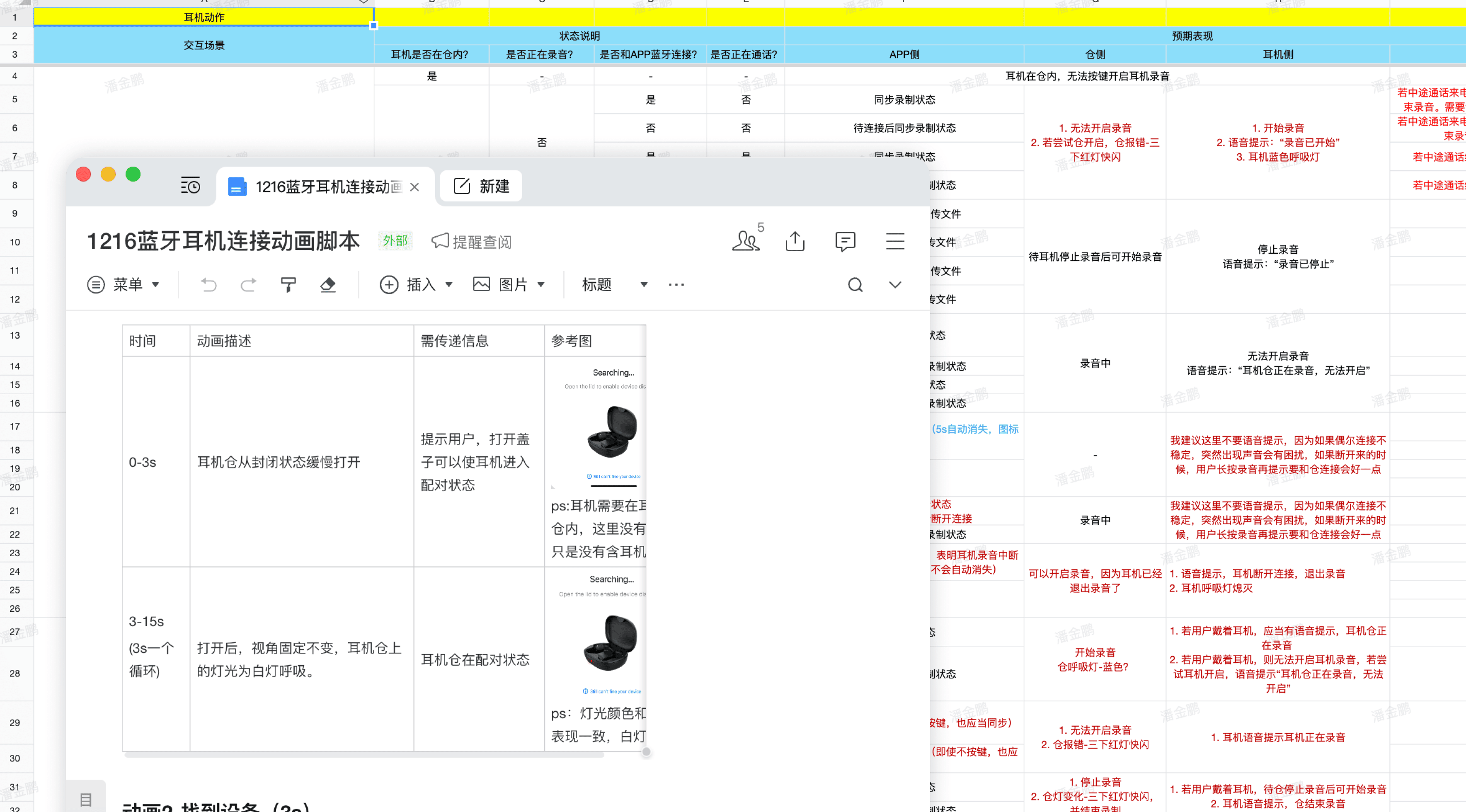Viewport: 1466px width, 812px height.
Task: Click APP侧 header in spreadsheet
Action: [904, 54]
